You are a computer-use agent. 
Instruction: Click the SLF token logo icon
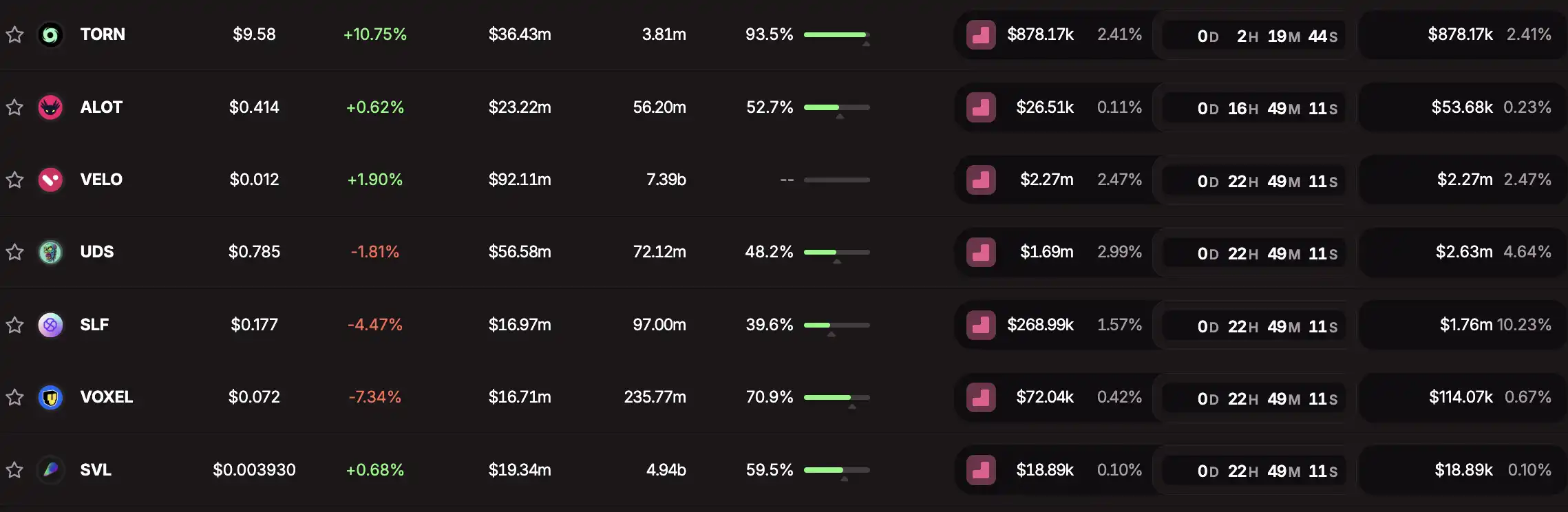click(x=50, y=325)
